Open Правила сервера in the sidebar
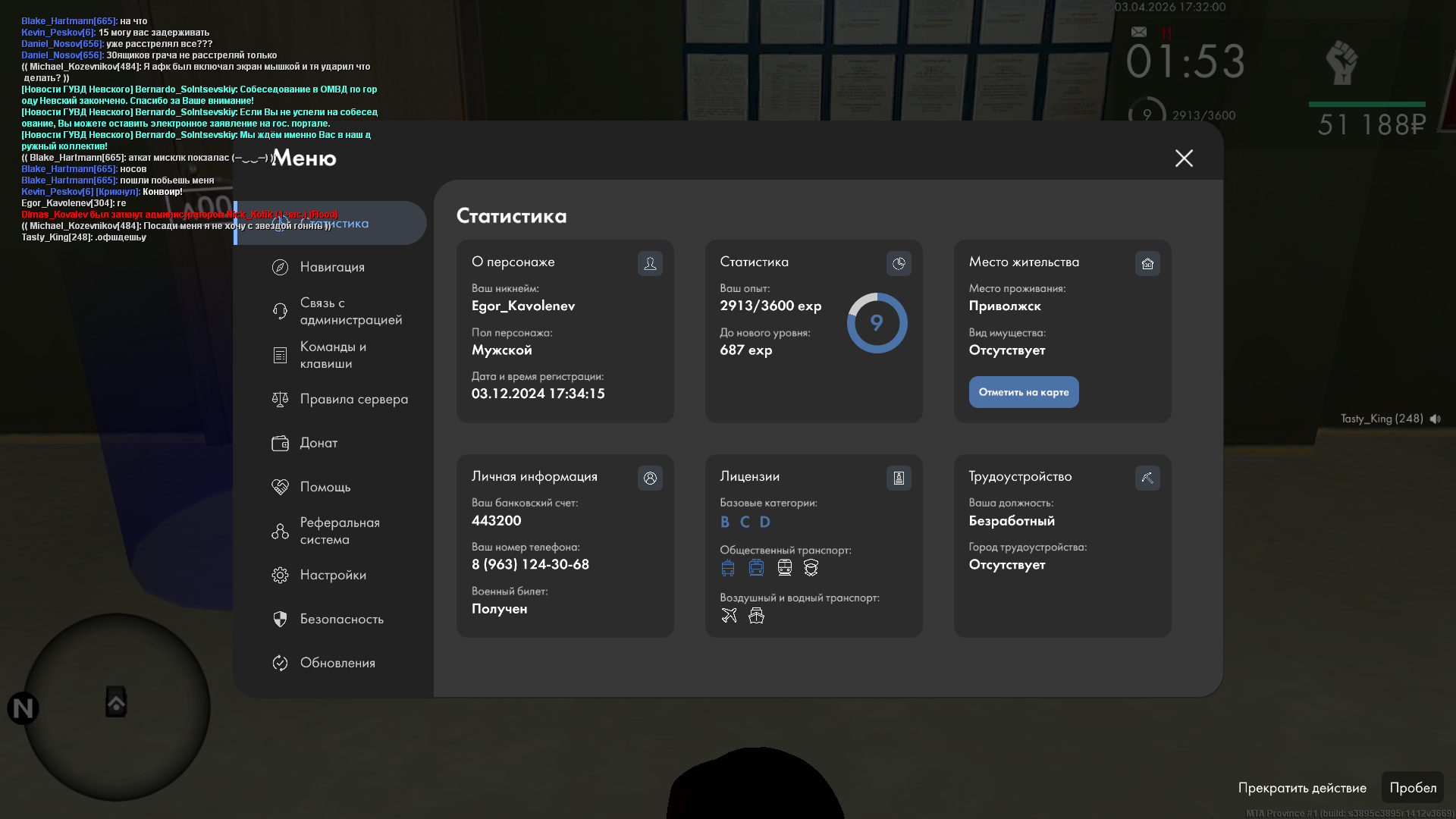Viewport: 1456px width, 819px height. click(353, 399)
